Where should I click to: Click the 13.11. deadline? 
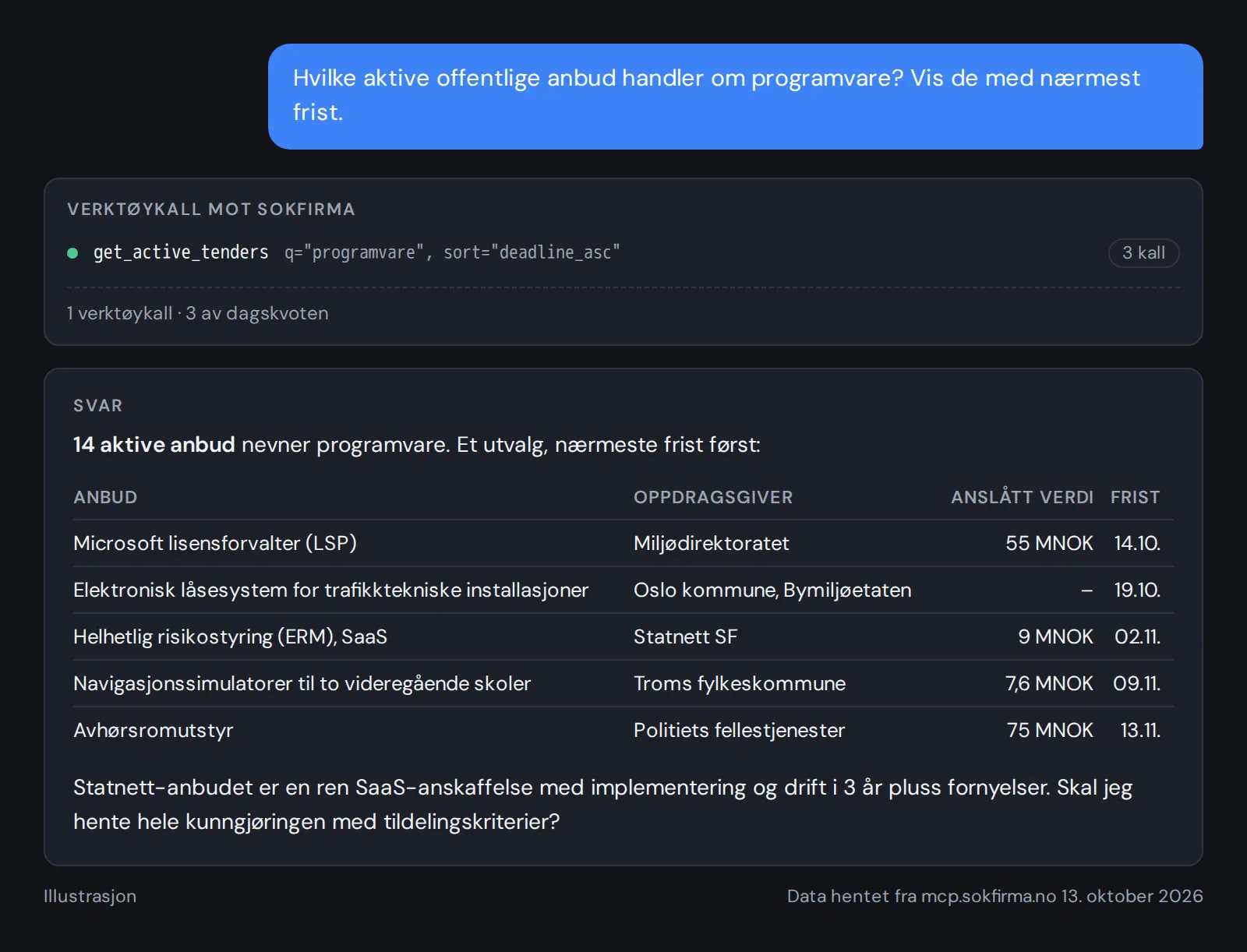coord(1140,730)
